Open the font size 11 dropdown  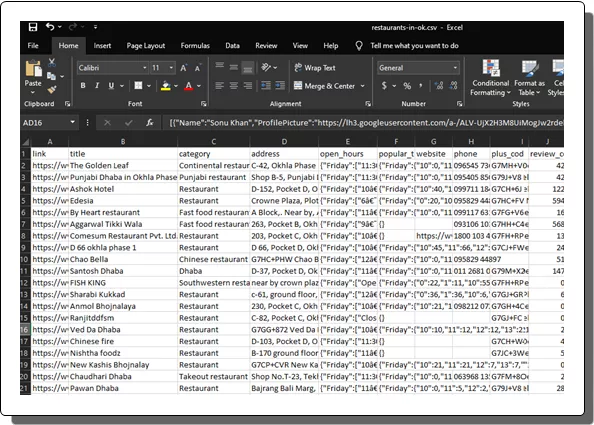click(x=171, y=68)
